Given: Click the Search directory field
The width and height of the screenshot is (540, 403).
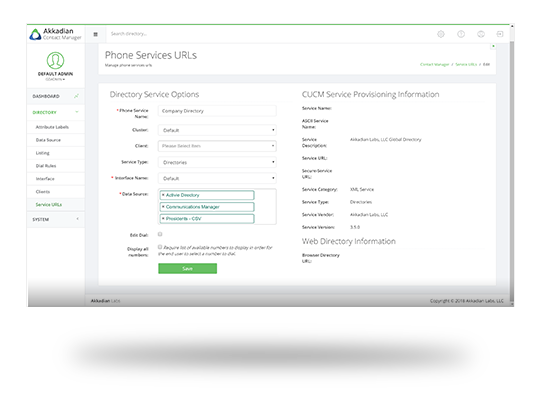Looking at the screenshot, I should click(x=129, y=34).
